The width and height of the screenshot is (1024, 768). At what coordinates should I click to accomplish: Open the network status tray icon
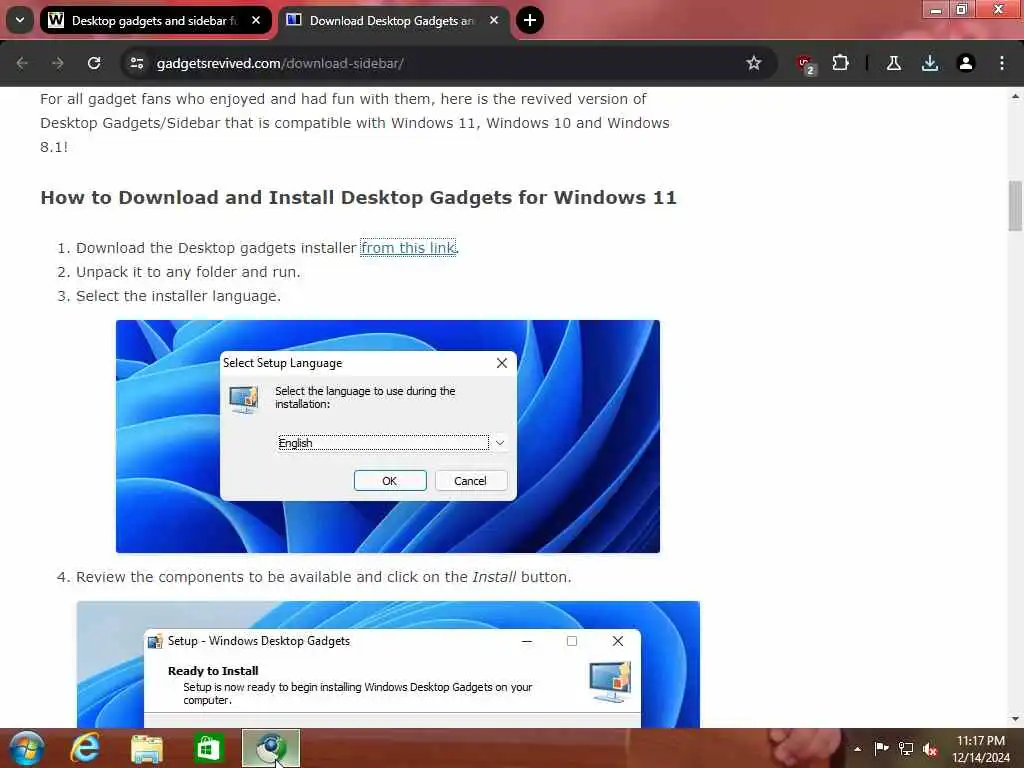coord(906,748)
